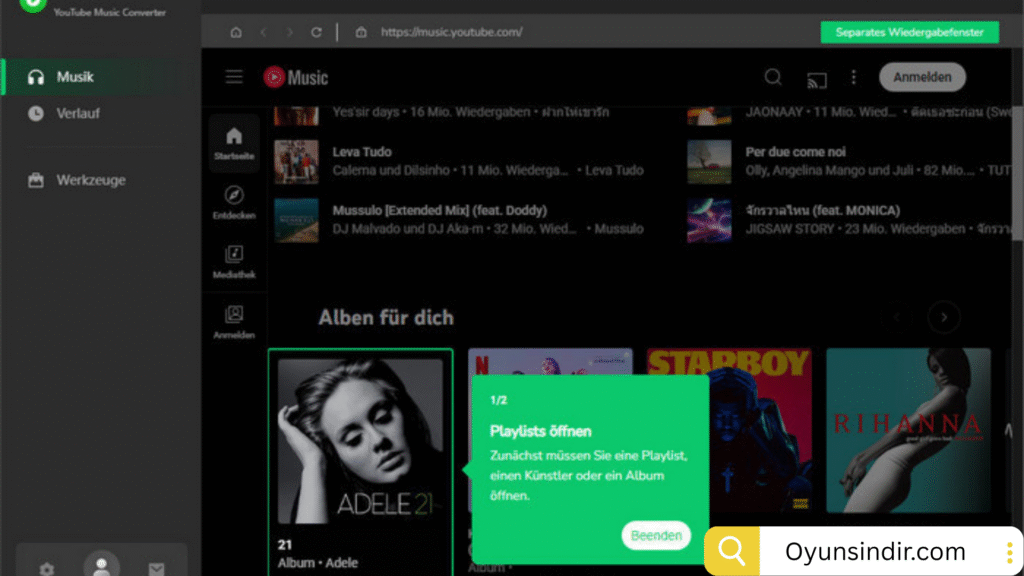Dismiss the tutorial with Beenden

656,535
